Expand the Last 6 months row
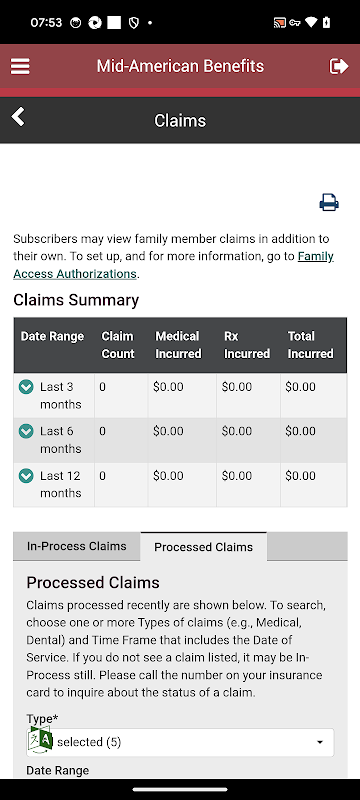360x800 pixels. click(x=25, y=432)
